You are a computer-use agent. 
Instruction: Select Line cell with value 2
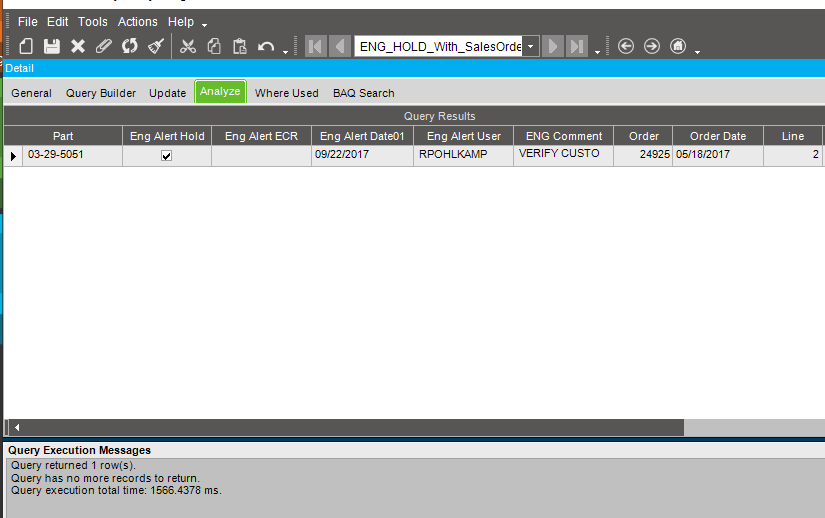coord(793,156)
